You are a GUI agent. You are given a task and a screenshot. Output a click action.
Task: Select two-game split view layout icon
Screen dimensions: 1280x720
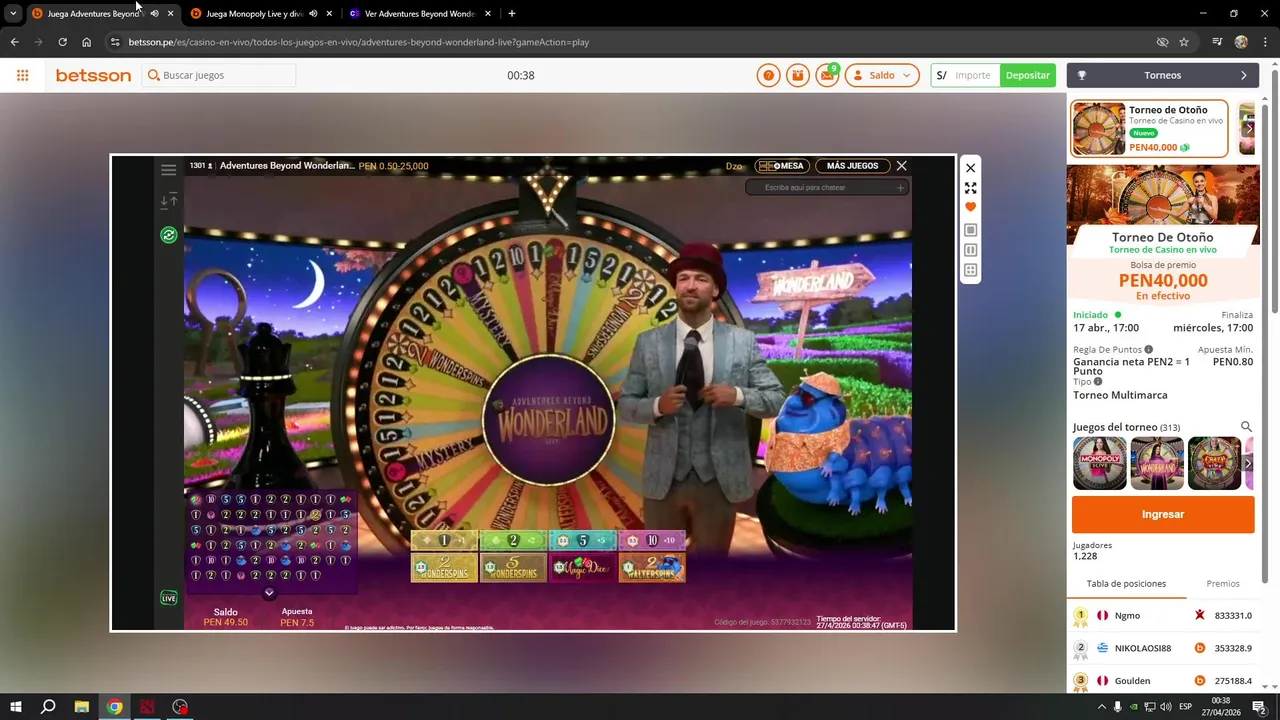coord(970,250)
